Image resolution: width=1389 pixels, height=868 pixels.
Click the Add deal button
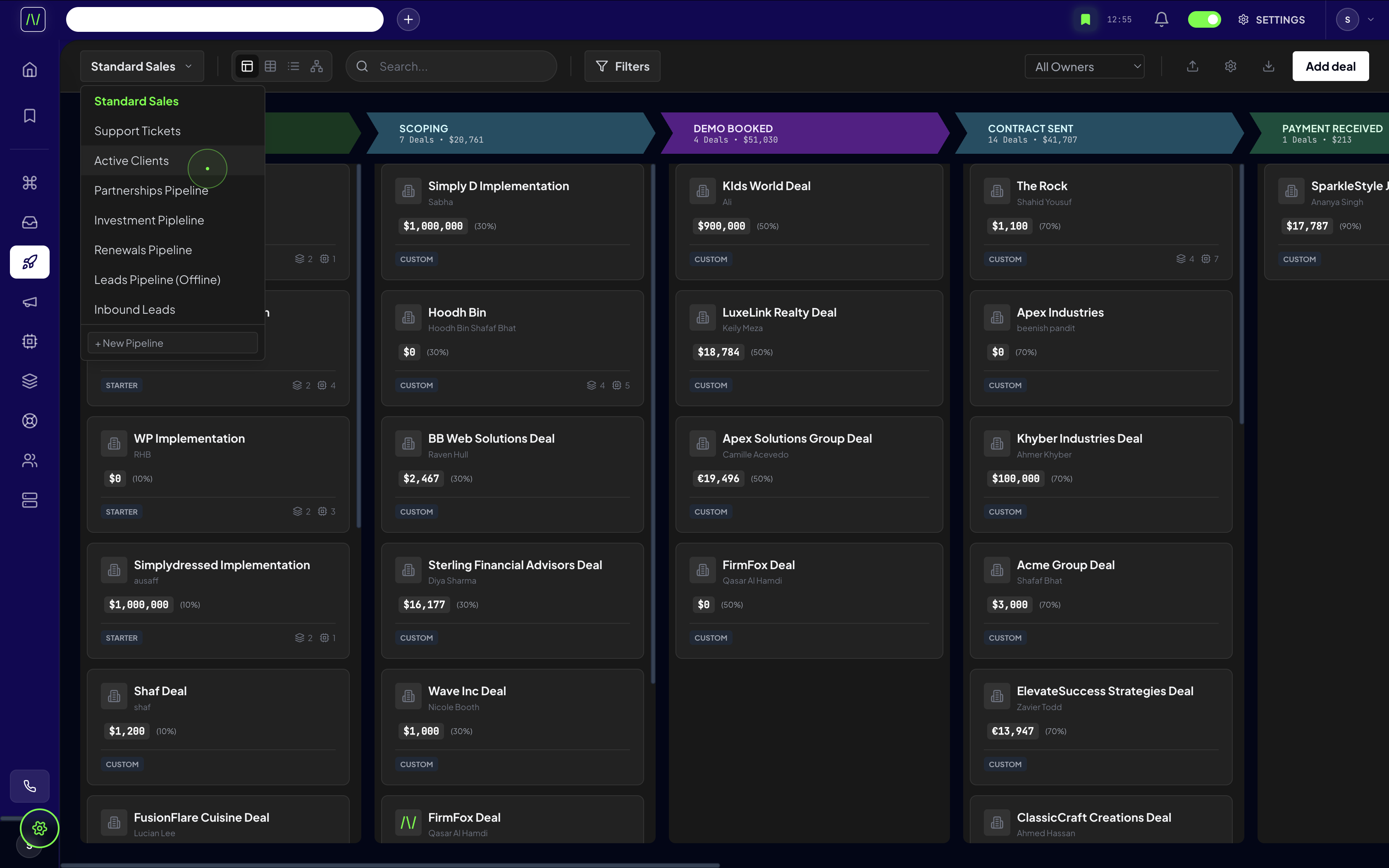(1330, 67)
